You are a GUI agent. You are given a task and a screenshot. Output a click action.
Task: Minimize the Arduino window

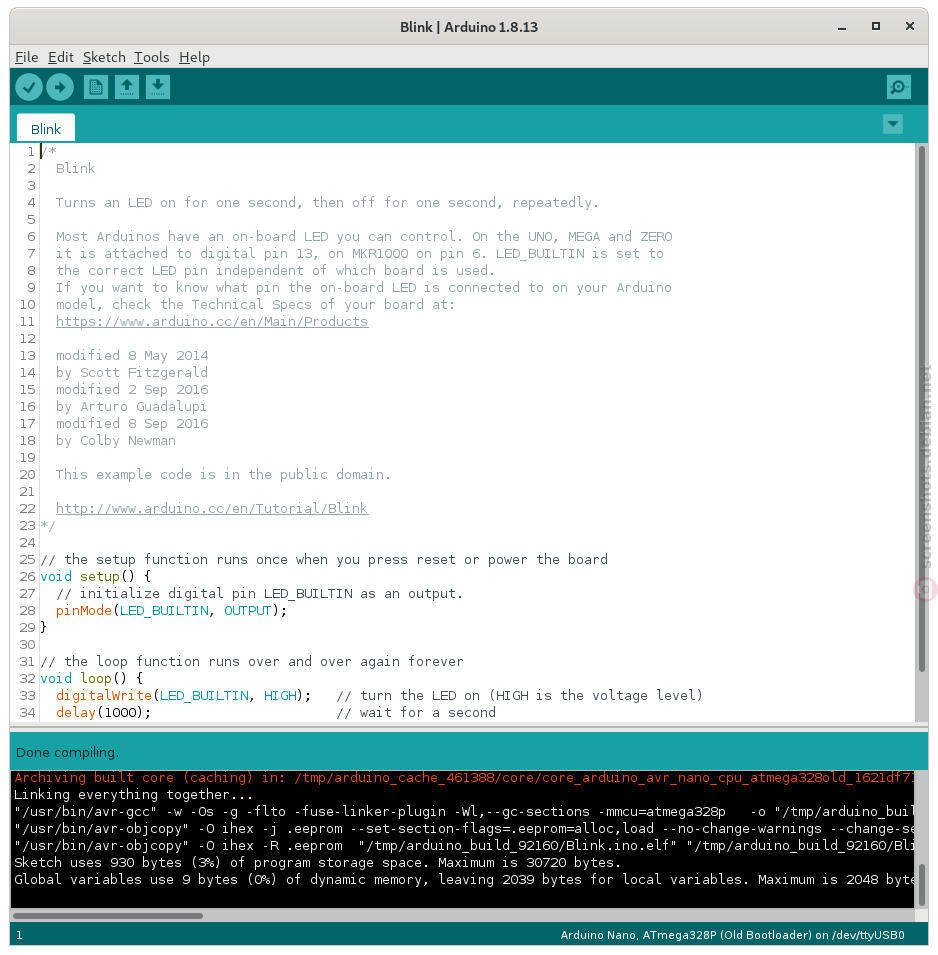click(x=842, y=27)
